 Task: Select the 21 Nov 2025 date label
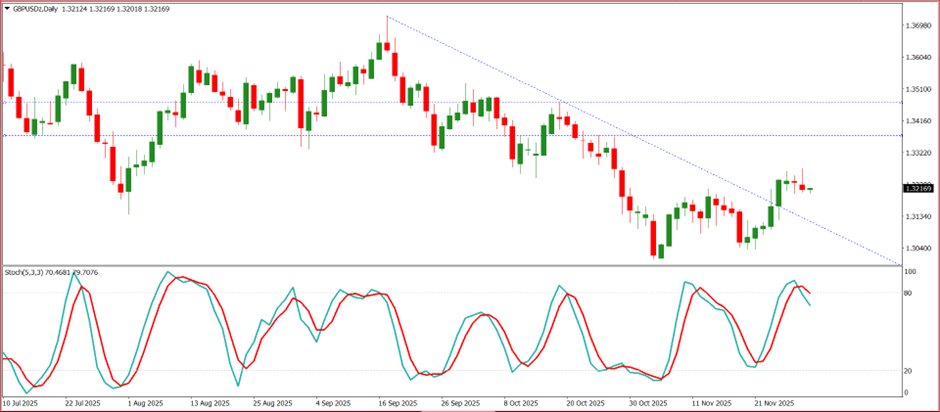(x=773, y=403)
